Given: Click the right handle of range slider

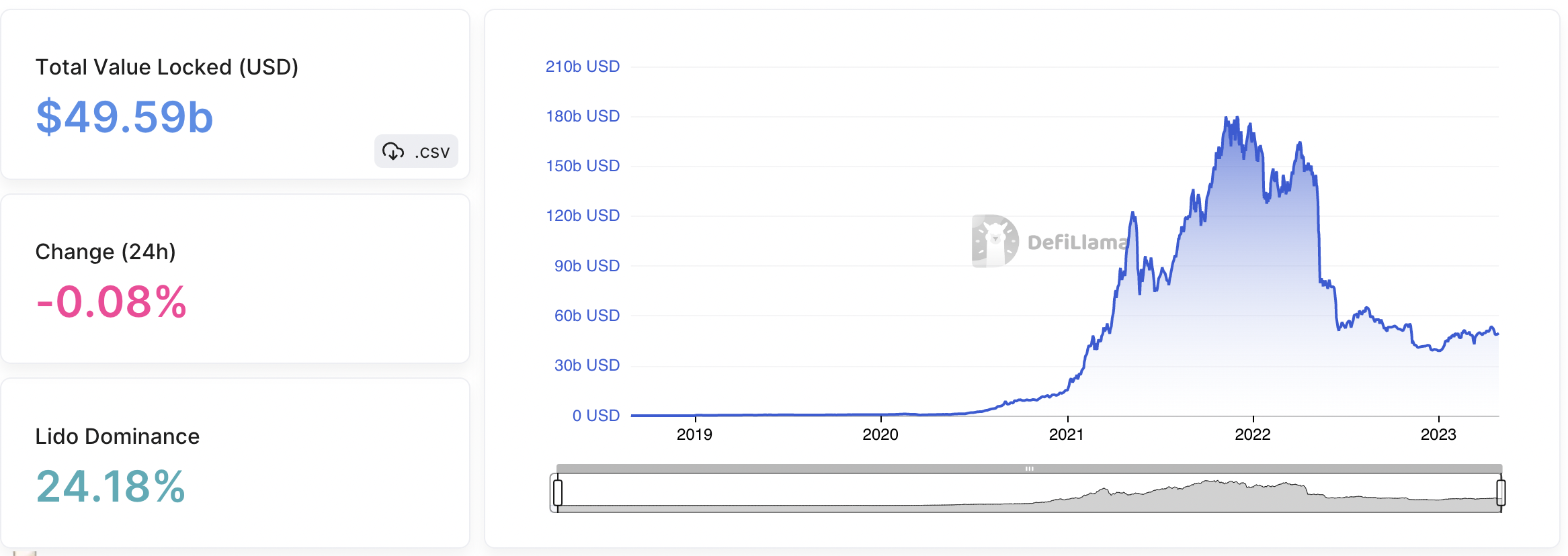Looking at the screenshot, I should click(1501, 492).
